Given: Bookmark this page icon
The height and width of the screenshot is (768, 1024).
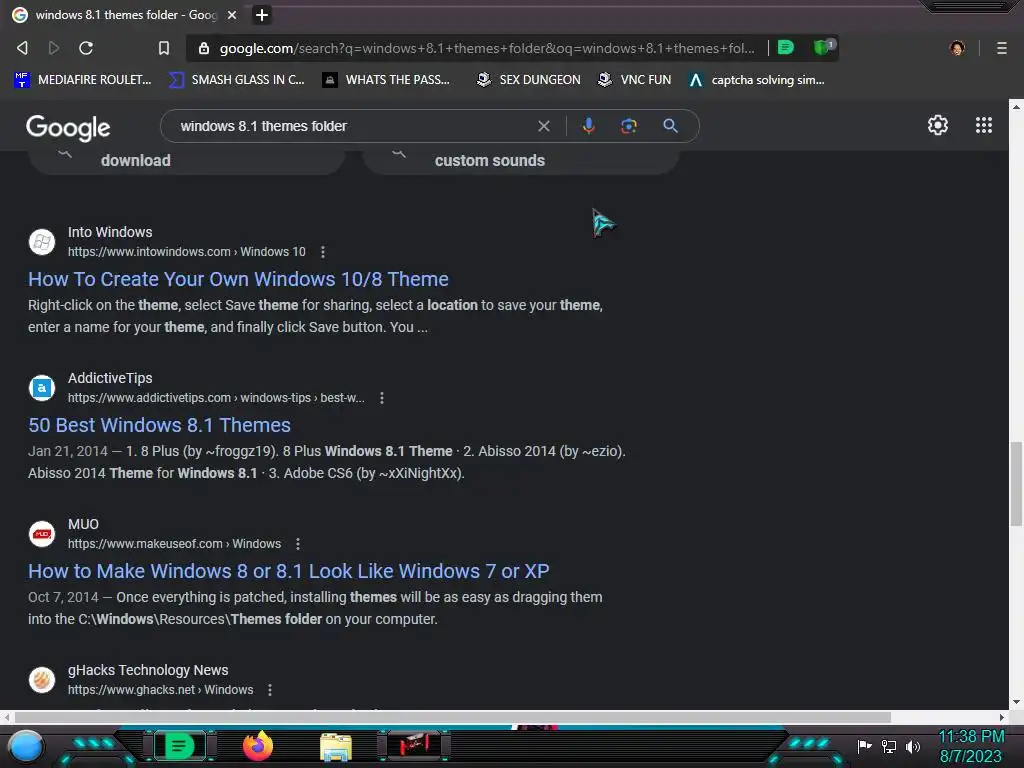Looking at the screenshot, I should click(x=164, y=48).
